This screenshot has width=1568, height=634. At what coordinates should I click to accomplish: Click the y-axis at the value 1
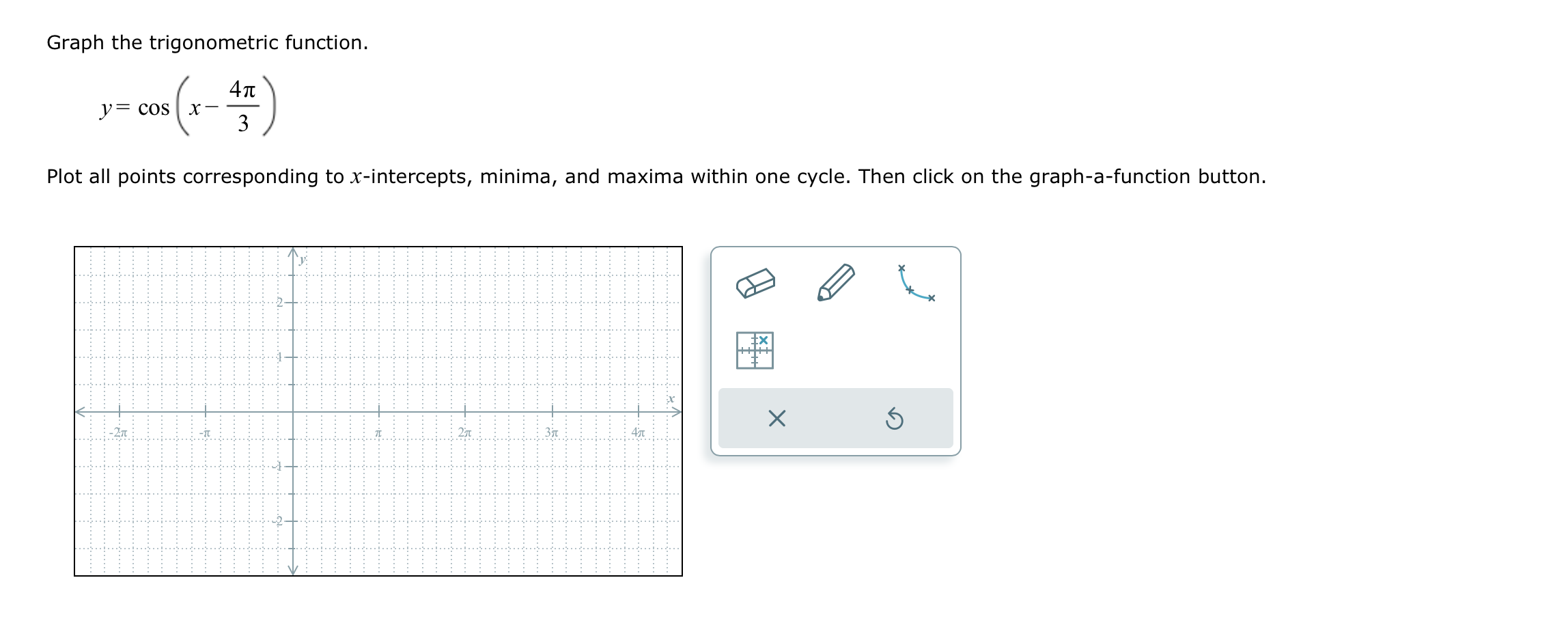point(292,357)
